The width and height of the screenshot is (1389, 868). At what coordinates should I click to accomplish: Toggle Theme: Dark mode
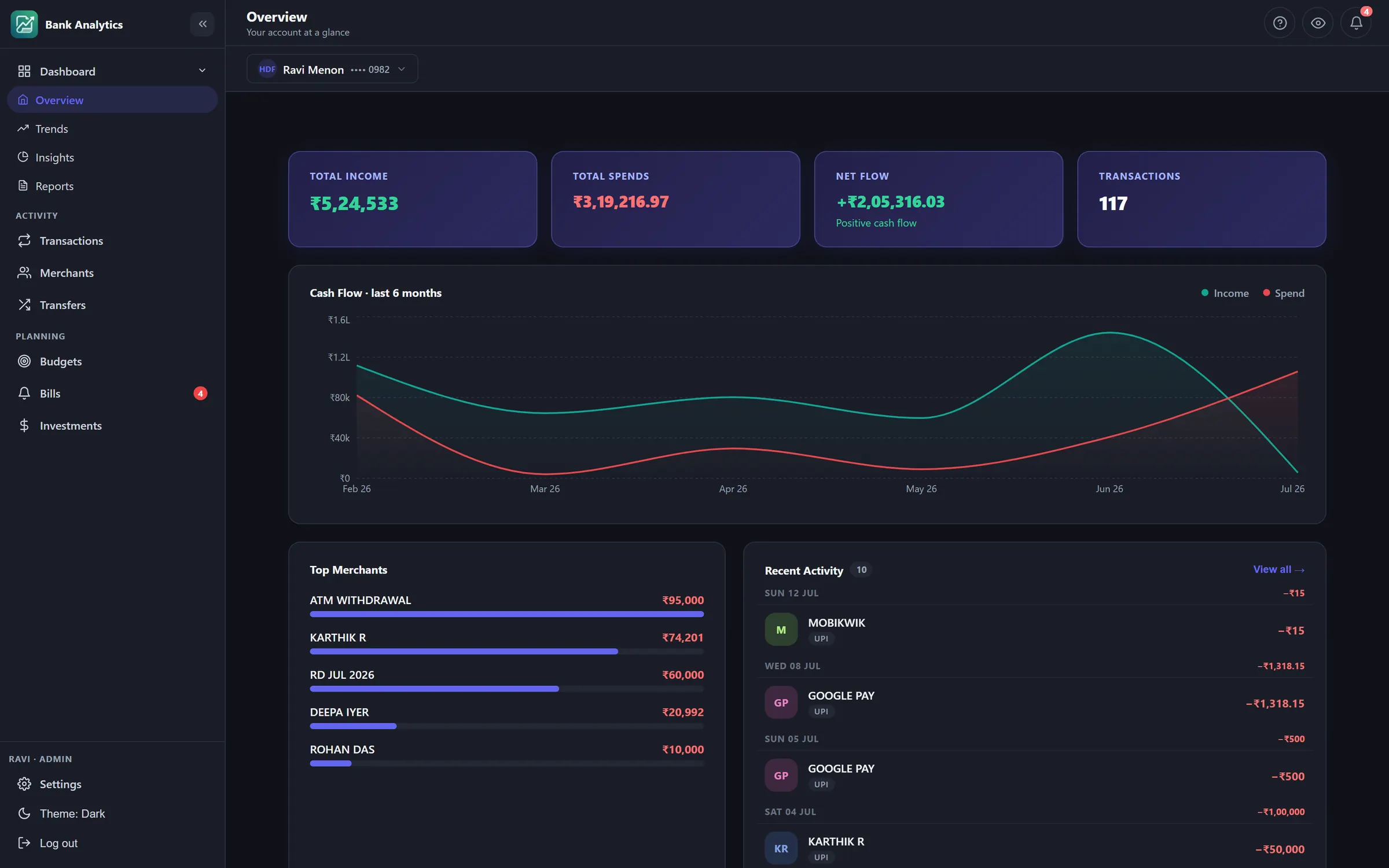112,813
